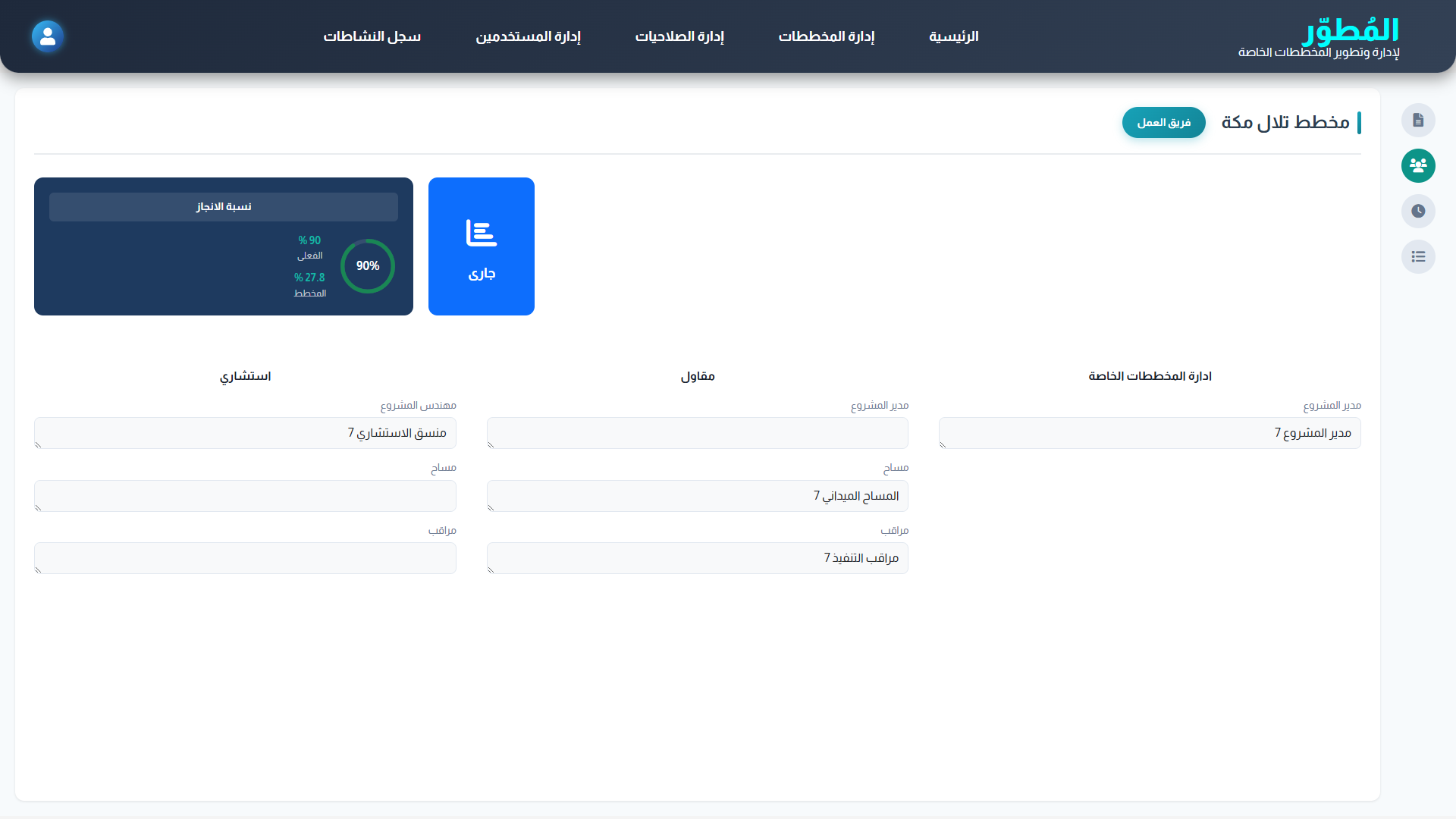Open the document details sidebar icon
The width and height of the screenshot is (1456, 819).
[1418, 121]
